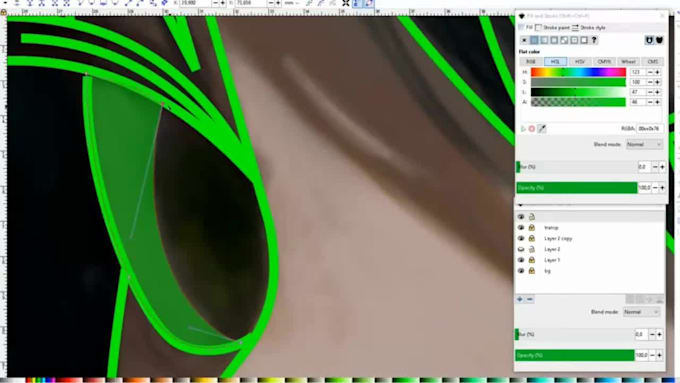Choose the nonzero solid fill rule icon
Viewport: 680px width, 383px height.
[x=659, y=40]
